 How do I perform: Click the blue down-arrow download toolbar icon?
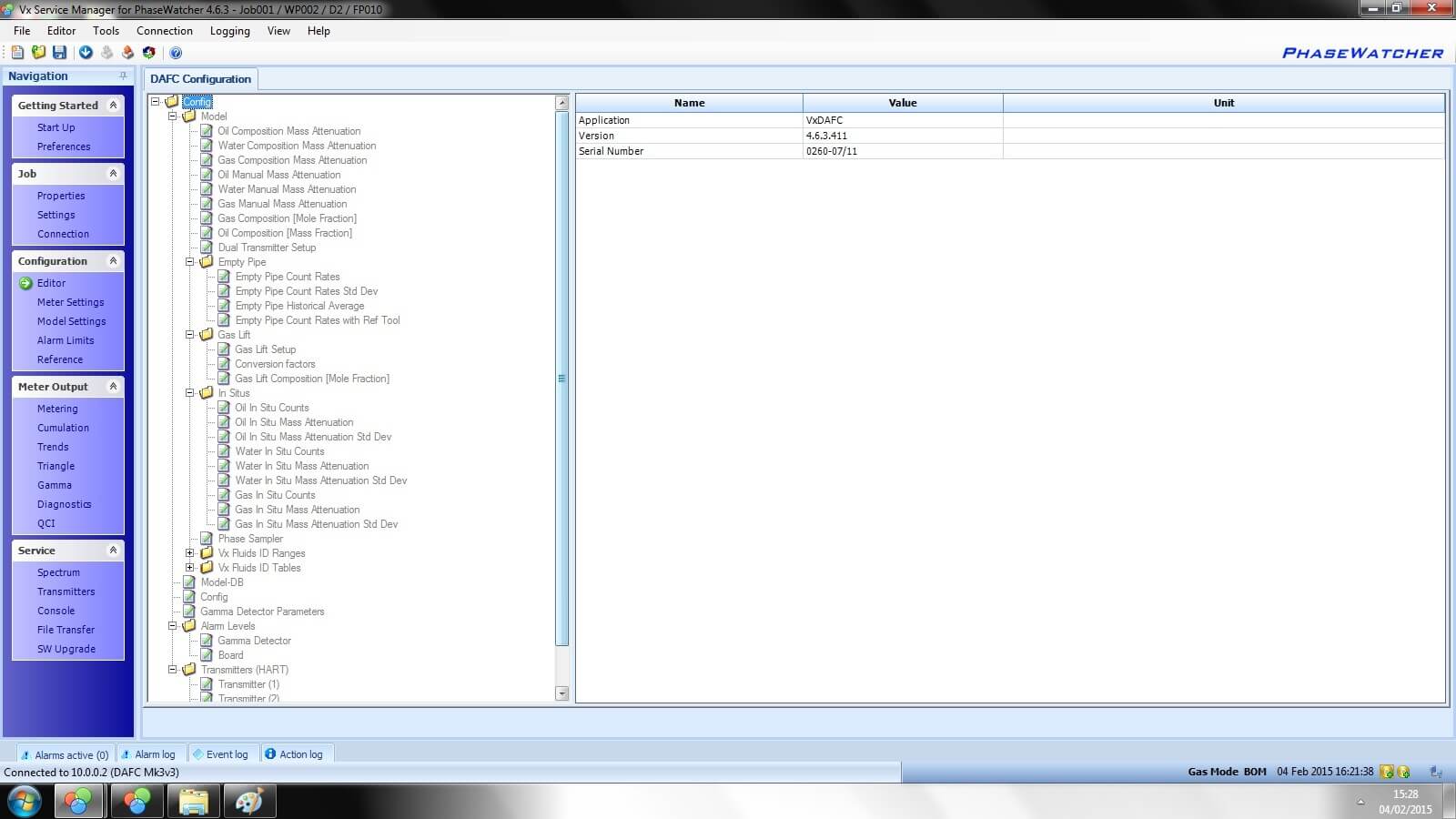(x=86, y=53)
